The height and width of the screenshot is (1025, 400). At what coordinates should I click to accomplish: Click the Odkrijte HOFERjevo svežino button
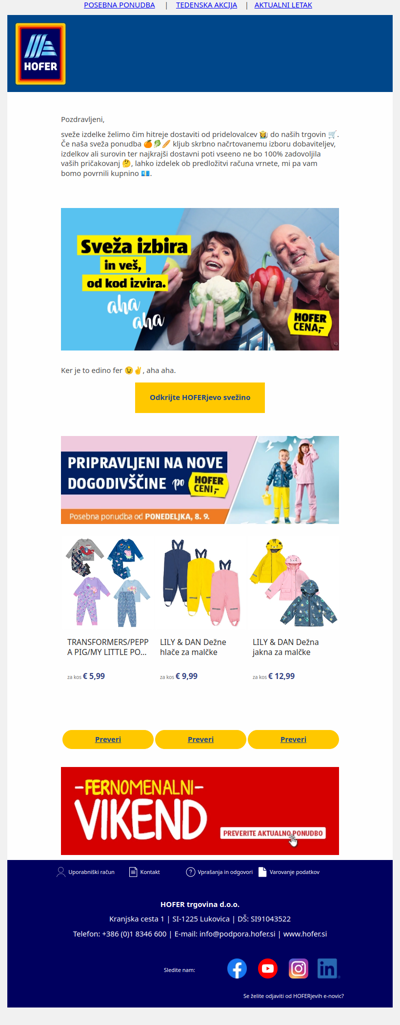[200, 397]
